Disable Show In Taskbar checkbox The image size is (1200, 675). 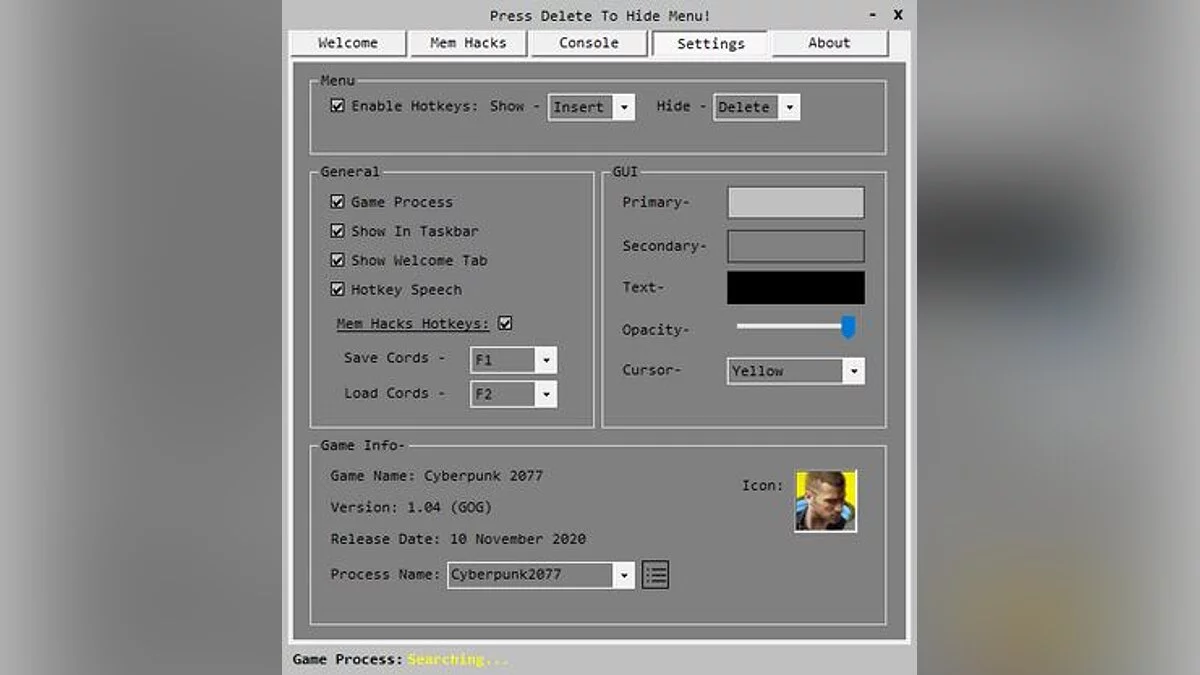click(338, 231)
